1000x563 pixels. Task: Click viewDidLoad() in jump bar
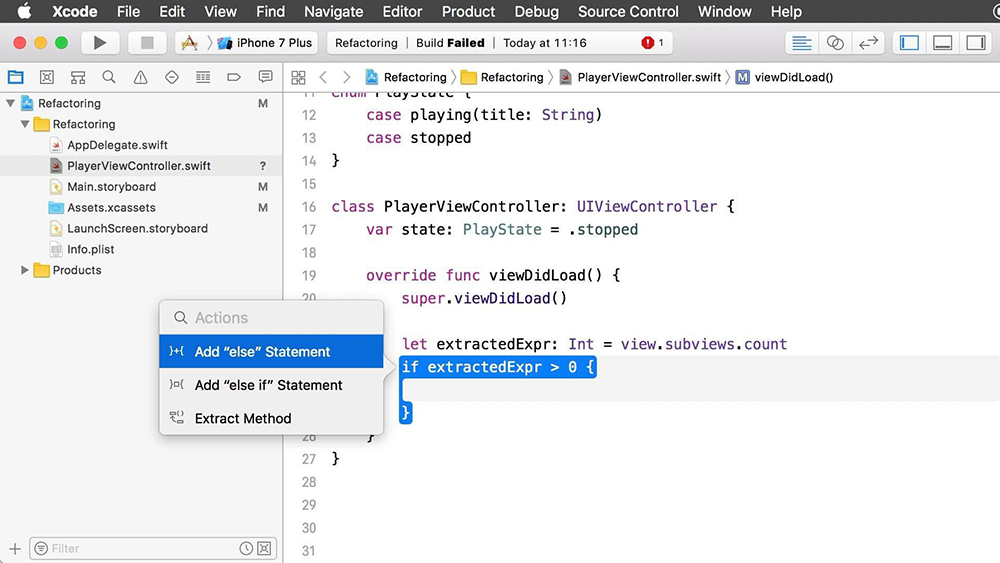(784, 77)
